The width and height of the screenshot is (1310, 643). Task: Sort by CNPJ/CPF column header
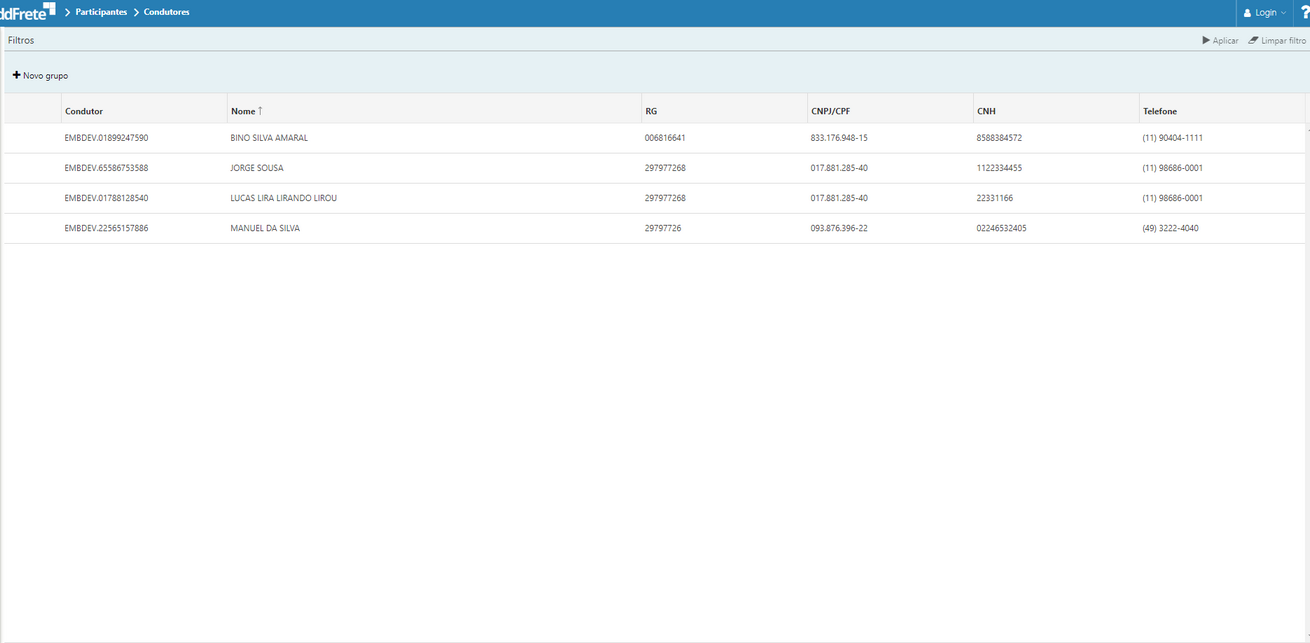[x=830, y=111]
